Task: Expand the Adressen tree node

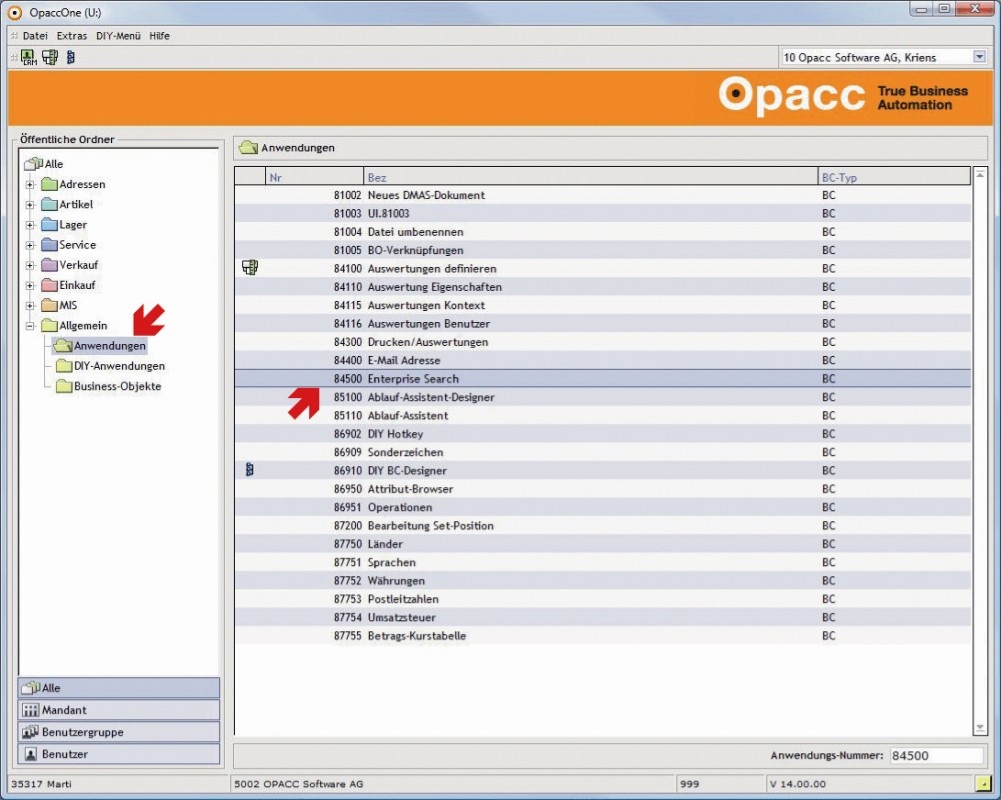Action: click(28, 184)
